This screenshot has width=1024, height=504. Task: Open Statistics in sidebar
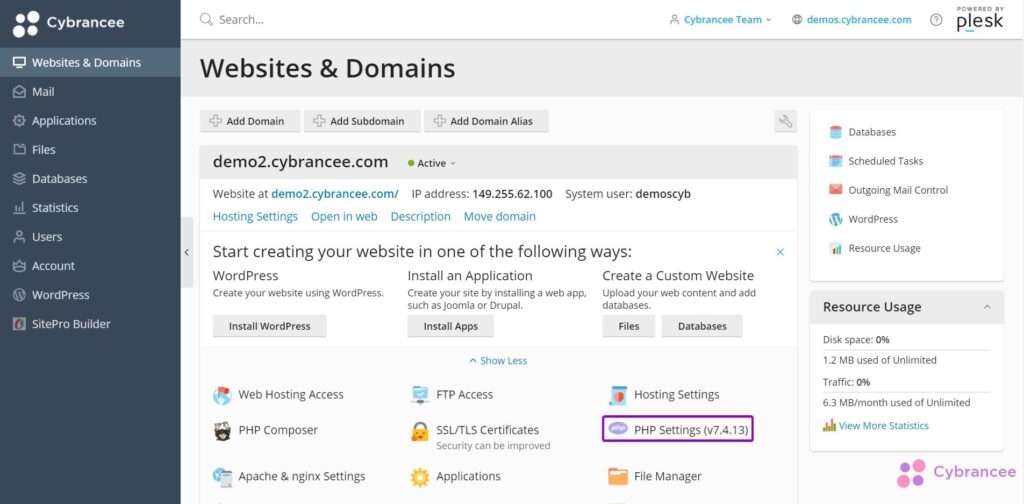[90, 208]
